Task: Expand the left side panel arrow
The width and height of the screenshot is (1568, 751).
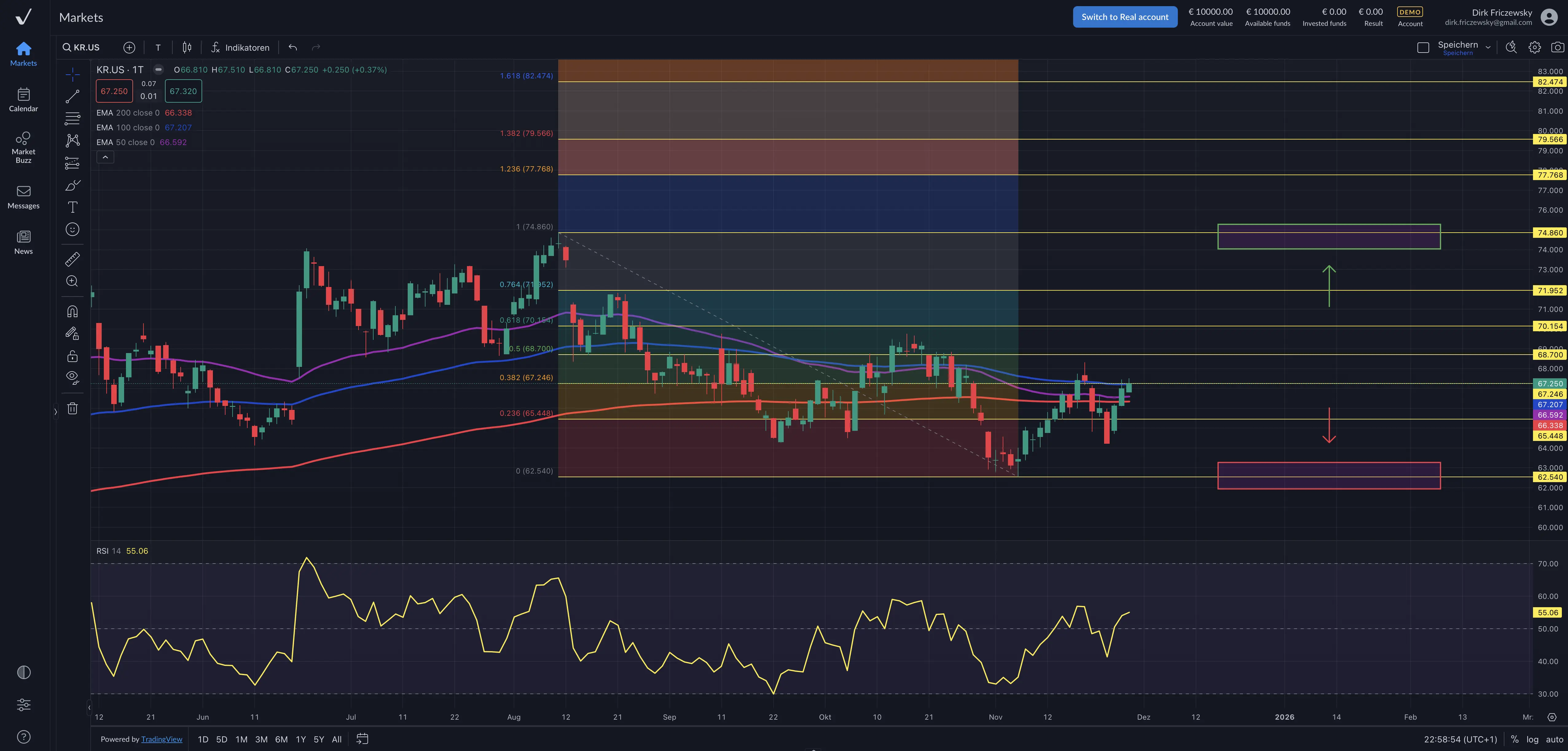Action: [x=55, y=412]
